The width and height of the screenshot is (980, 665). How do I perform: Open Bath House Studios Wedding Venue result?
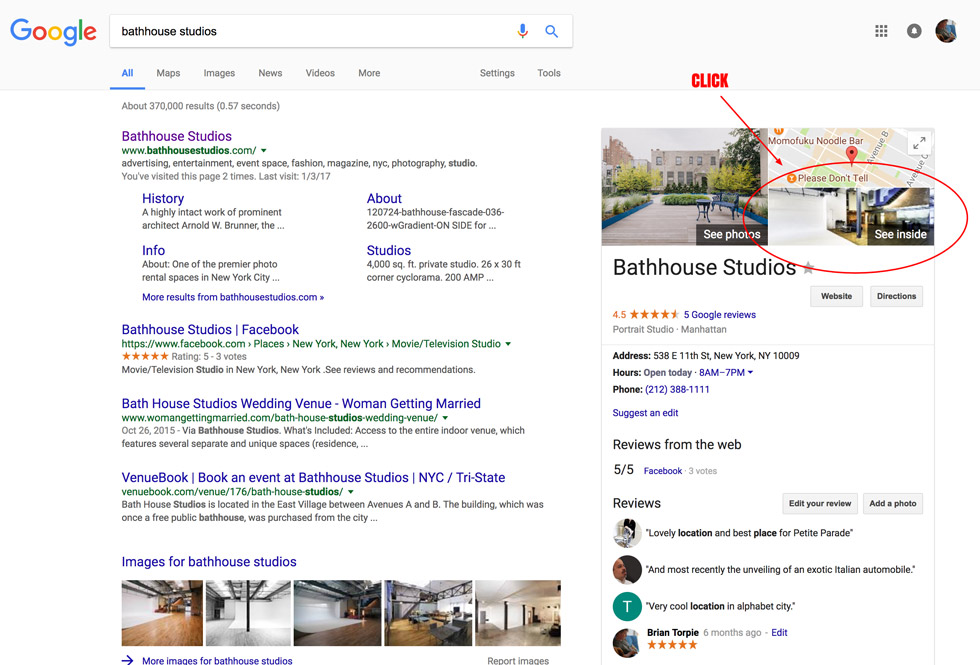pyautogui.click(x=301, y=404)
